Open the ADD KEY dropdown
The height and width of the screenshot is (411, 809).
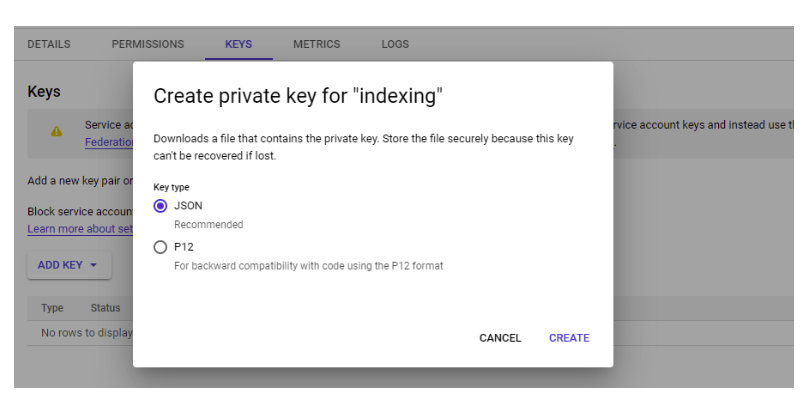pyautogui.click(x=67, y=265)
